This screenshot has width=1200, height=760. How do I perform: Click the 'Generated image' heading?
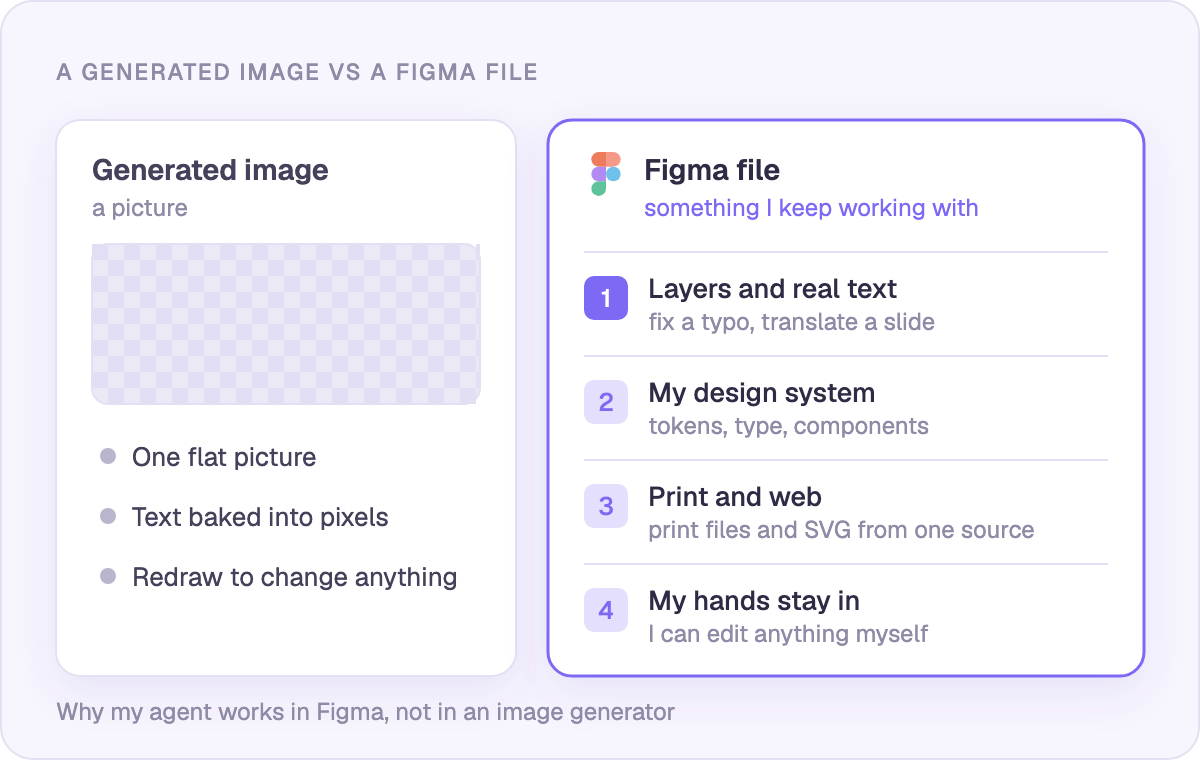pos(210,171)
